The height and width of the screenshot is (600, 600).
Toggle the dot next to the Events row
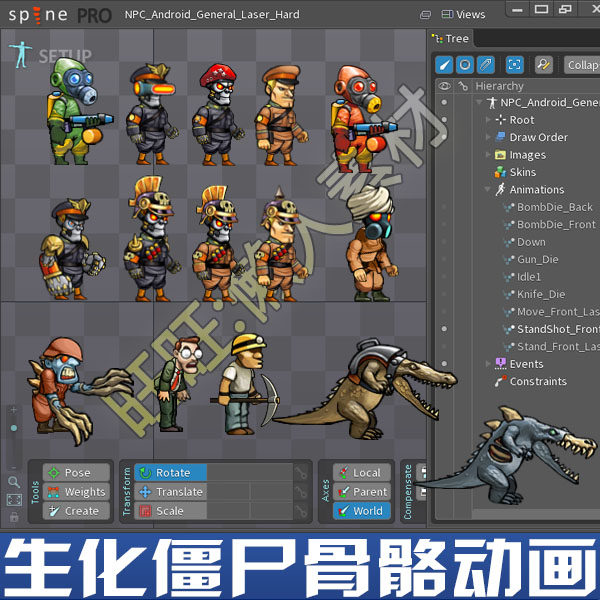444,364
